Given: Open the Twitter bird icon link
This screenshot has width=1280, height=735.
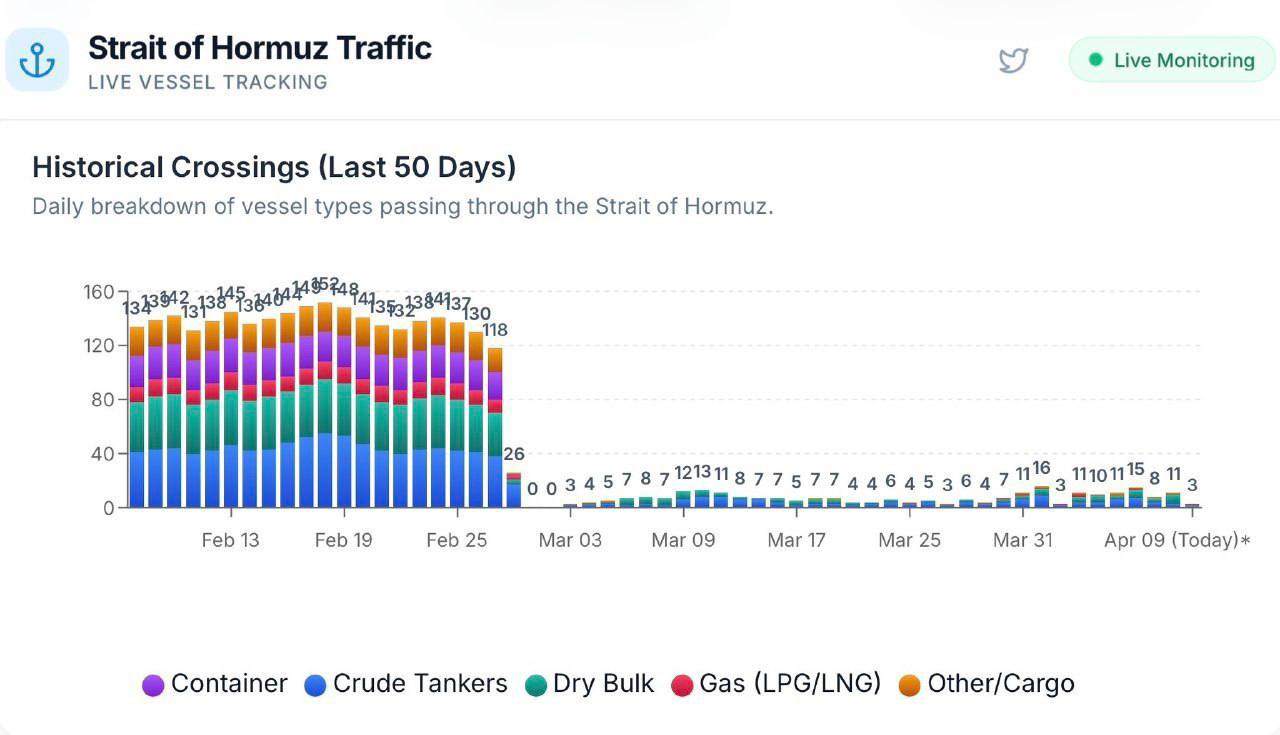Looking at the screenshot, I should click(x=1013, y=60).
